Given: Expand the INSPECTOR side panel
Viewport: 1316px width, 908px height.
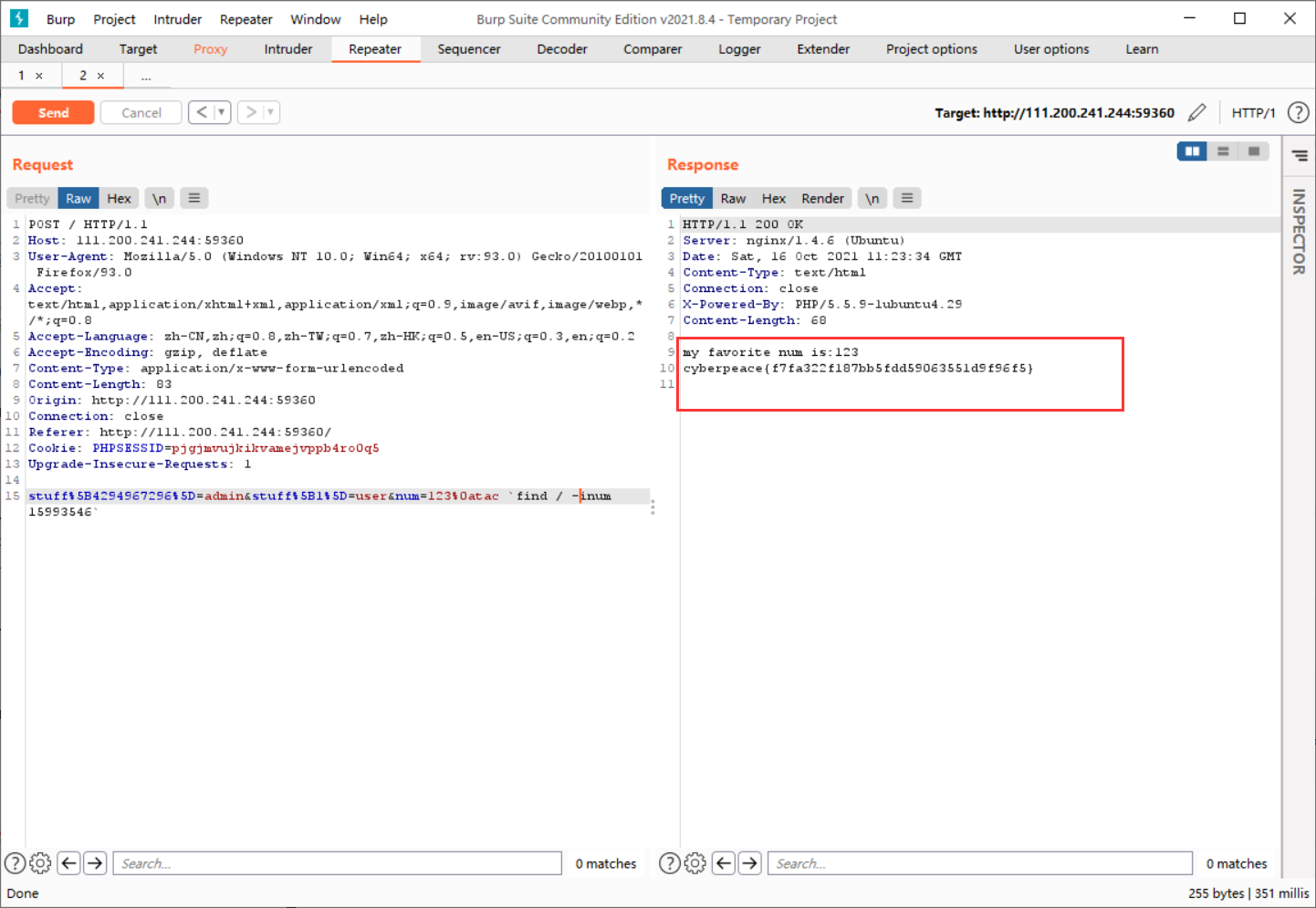Looking at the screenshot, I should (1299, 232).
